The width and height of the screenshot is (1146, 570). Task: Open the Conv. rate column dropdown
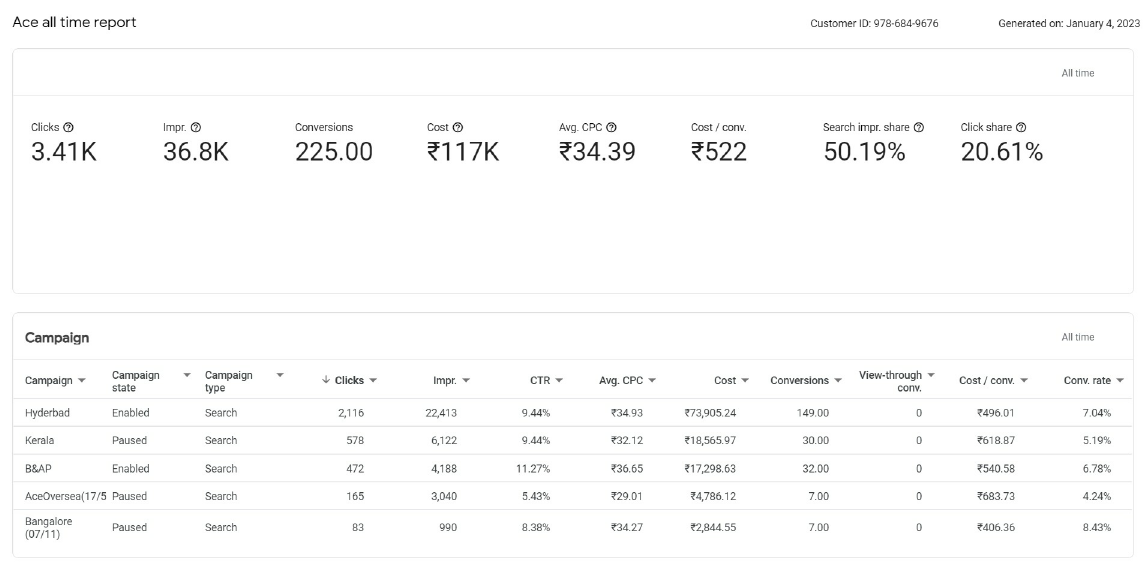click(1120, 381)
